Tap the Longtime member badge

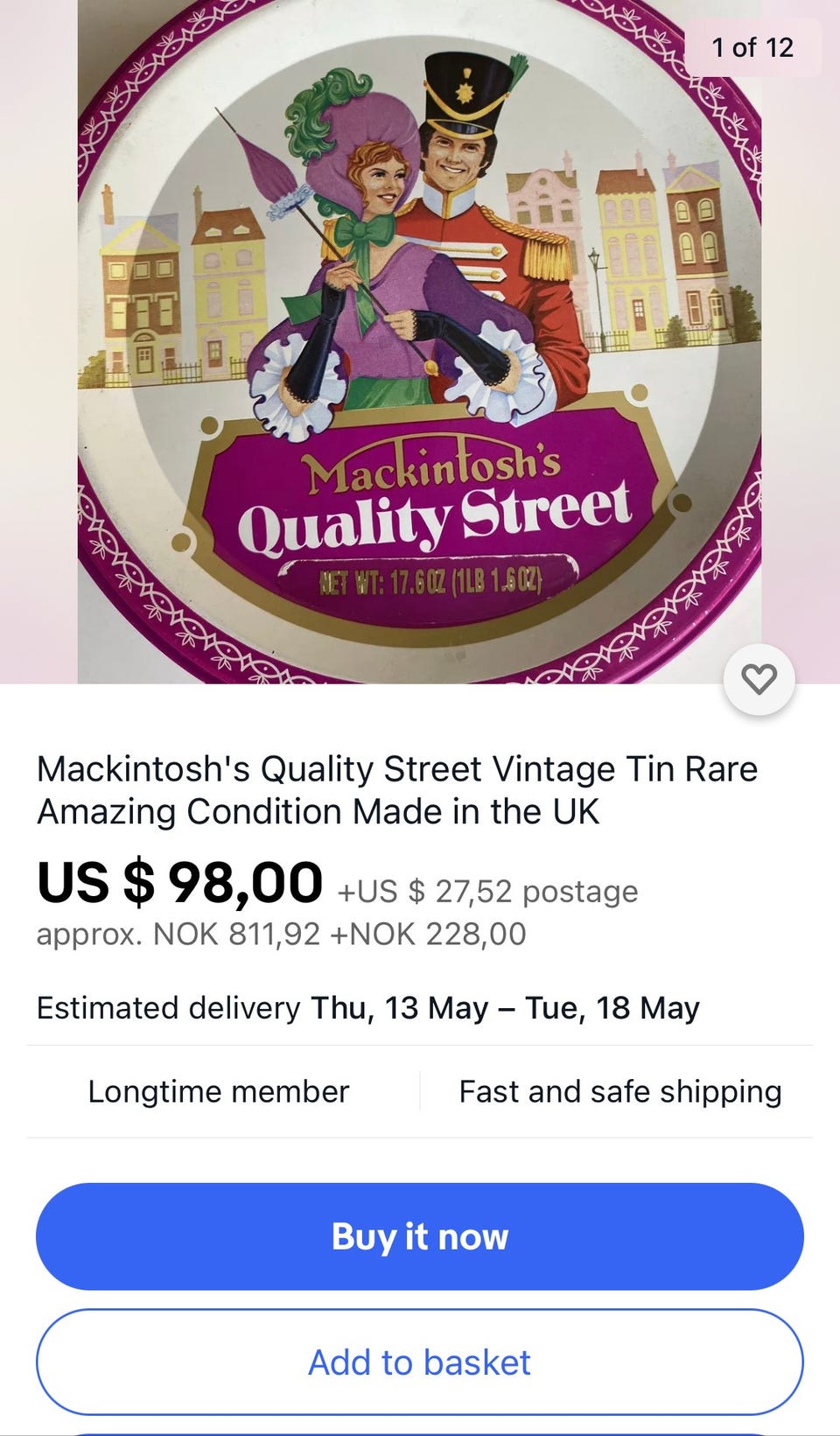pyautogui.click(x=219, y=1091)
